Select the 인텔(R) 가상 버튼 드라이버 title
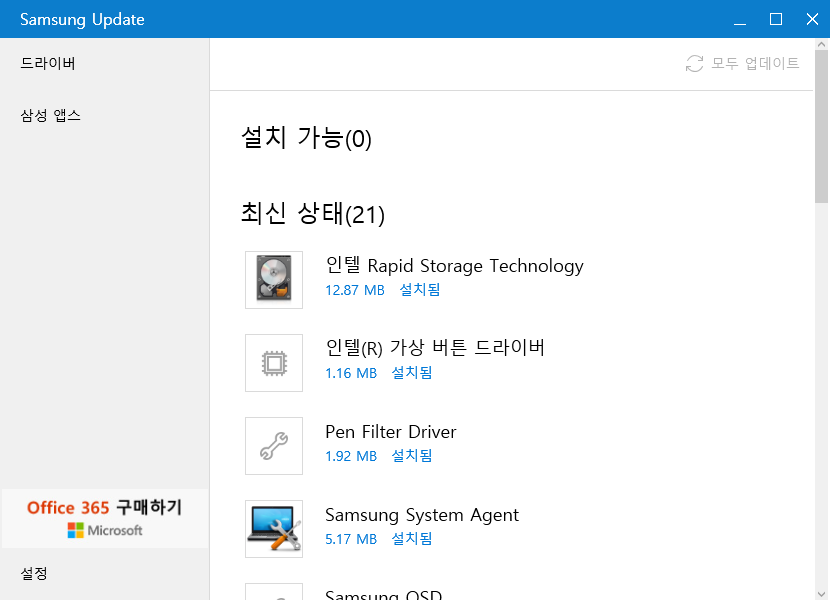This screenshot has height=600, width=830. 435,348
